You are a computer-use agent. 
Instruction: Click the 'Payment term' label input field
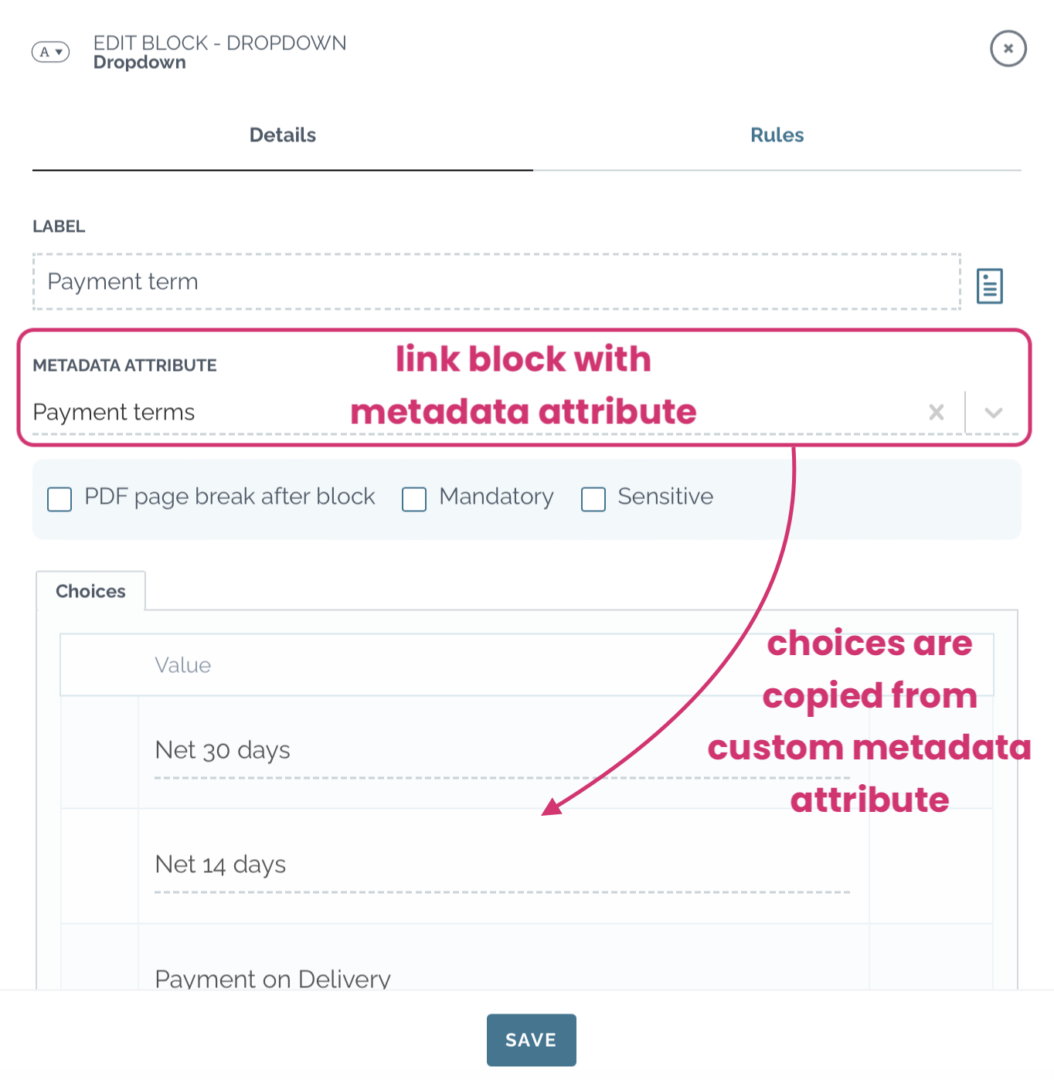(x=400, y=282)
